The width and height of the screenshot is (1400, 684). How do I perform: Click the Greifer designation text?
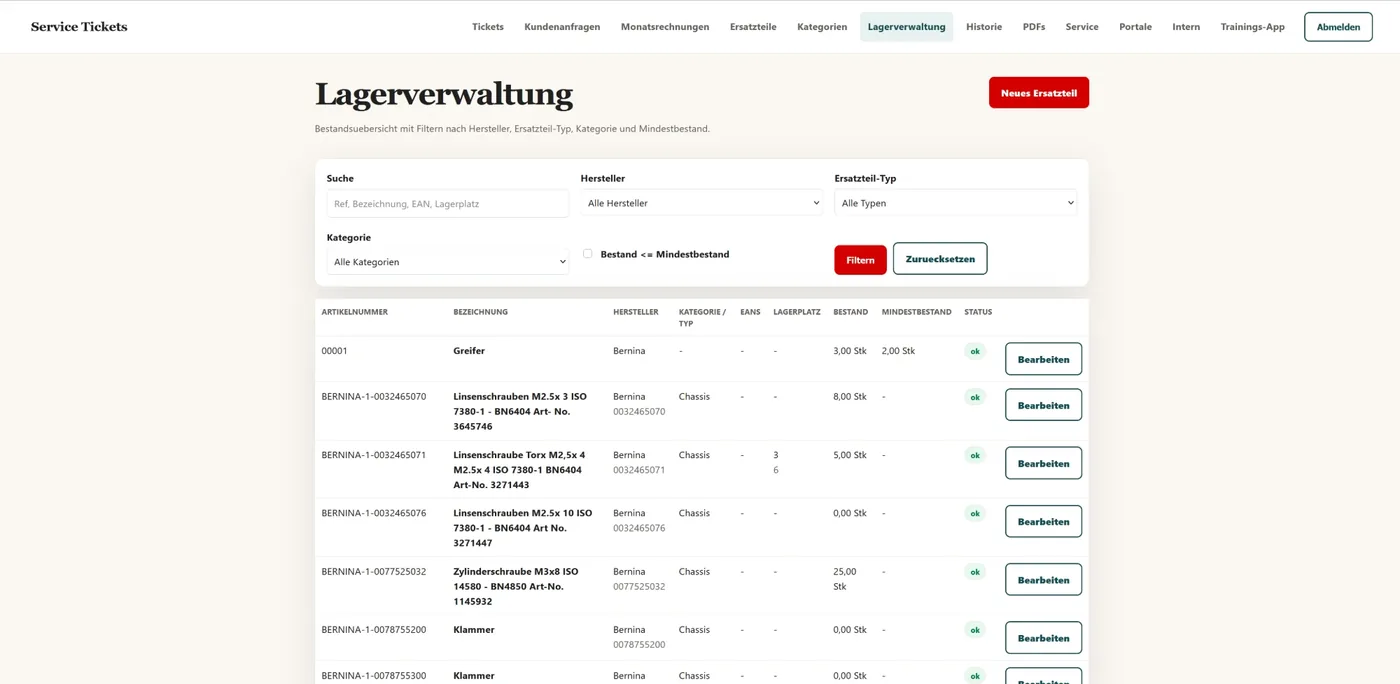coord(469,351)
